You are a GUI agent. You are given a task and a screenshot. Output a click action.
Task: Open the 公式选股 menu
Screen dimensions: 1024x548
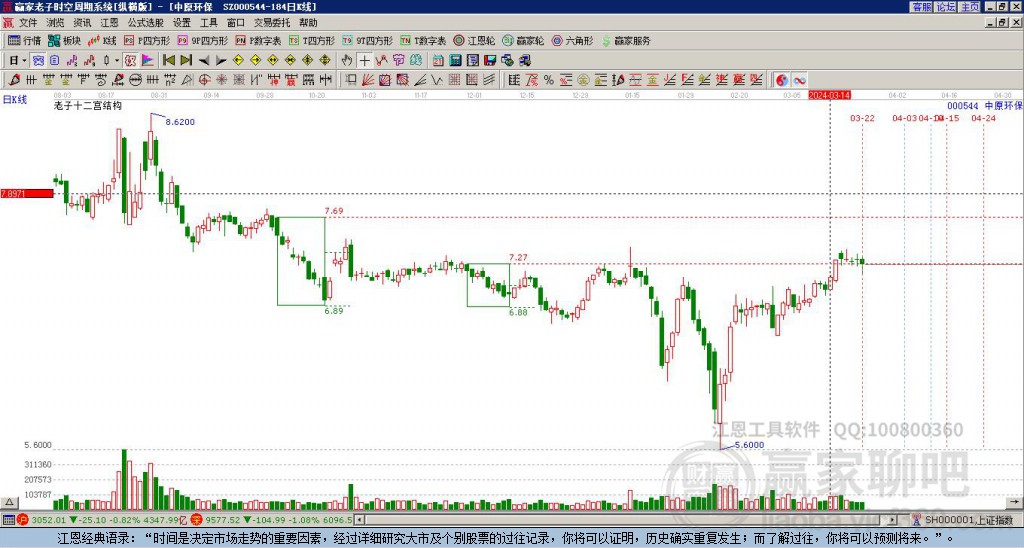146,23
